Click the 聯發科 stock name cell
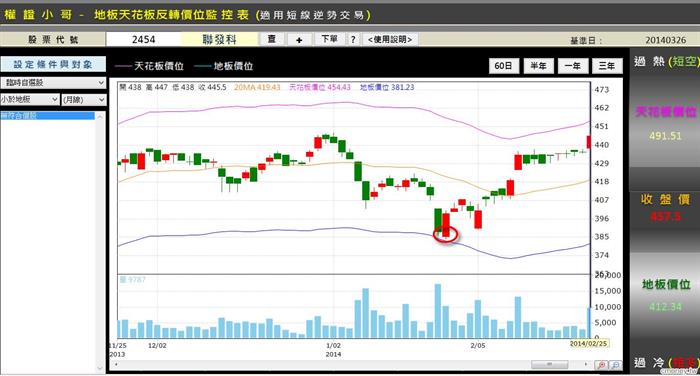 pyautogui.click(x=219, y=39)
